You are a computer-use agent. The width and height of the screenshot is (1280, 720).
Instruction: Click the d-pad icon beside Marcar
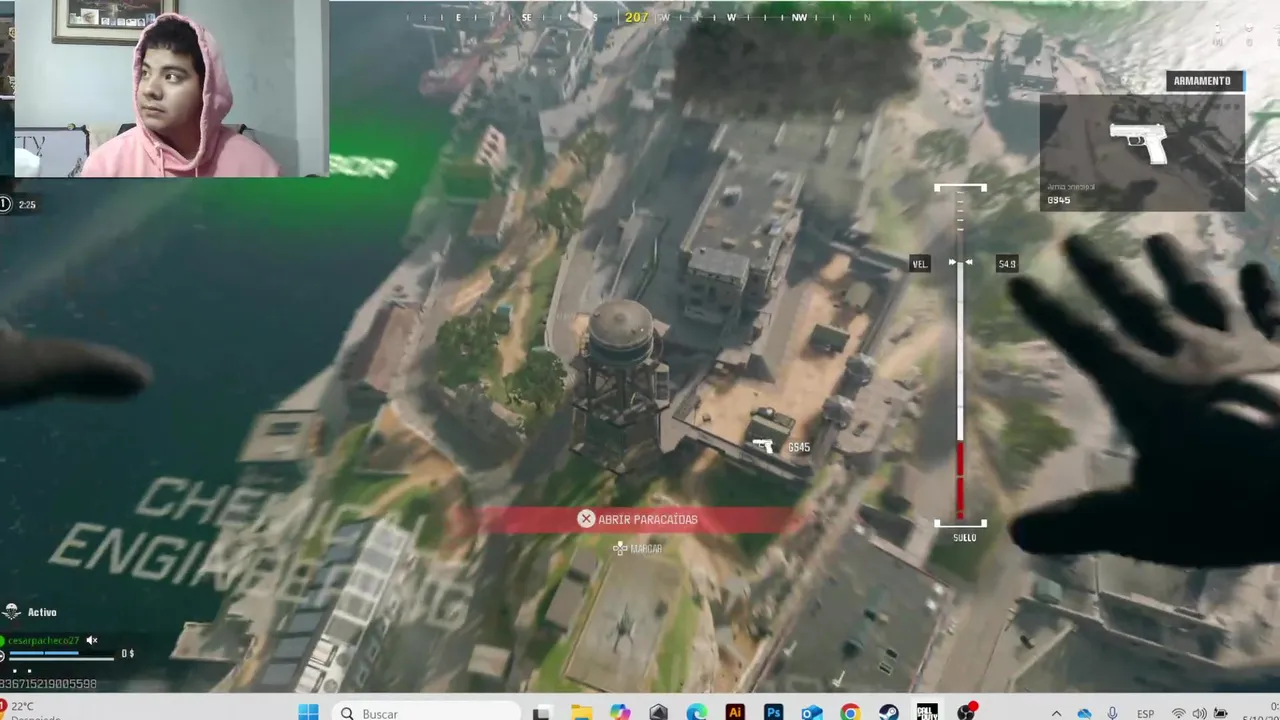tap(620, 548)
